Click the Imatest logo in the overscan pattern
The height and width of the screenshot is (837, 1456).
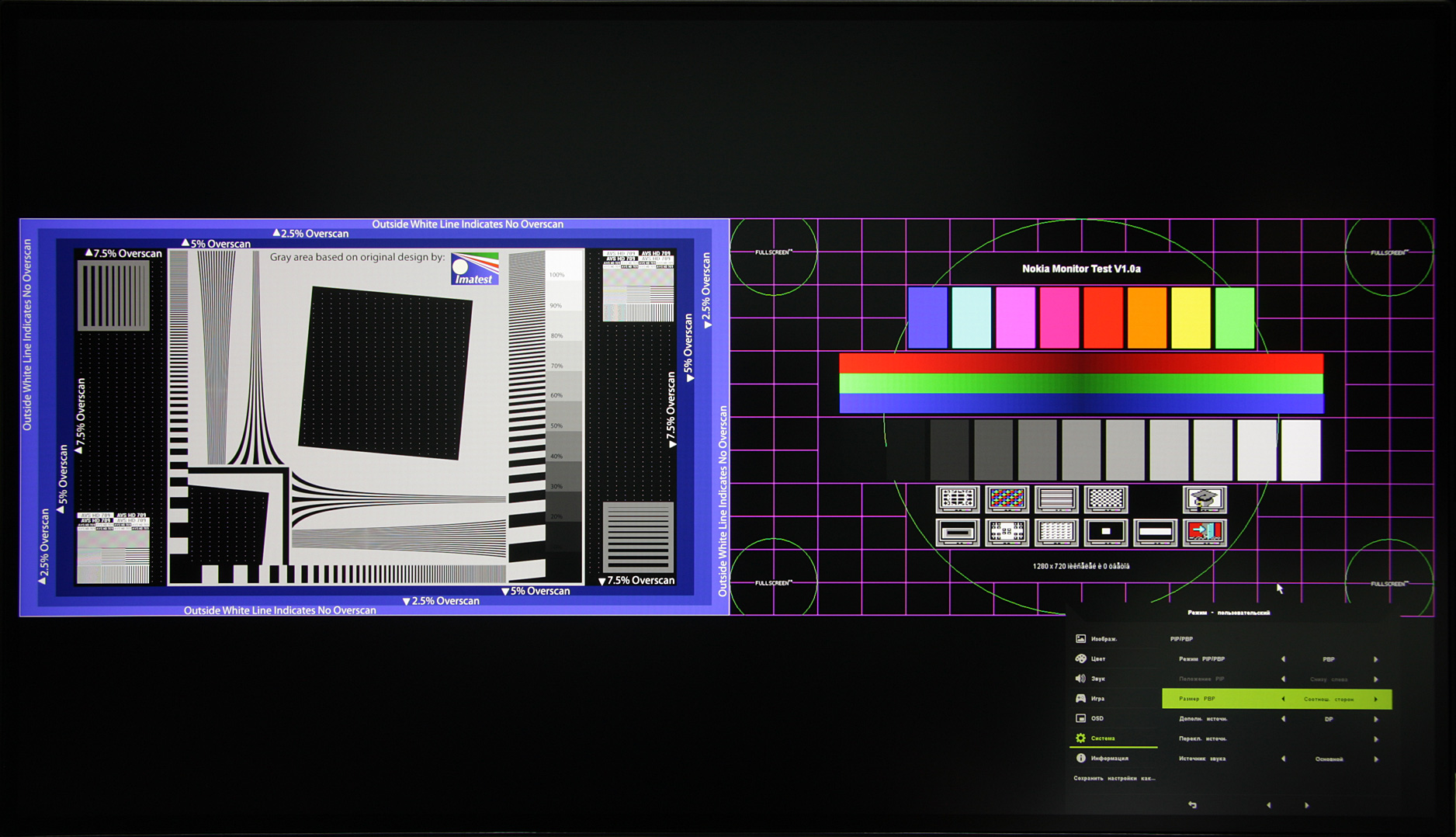click(x=474, y=269)
